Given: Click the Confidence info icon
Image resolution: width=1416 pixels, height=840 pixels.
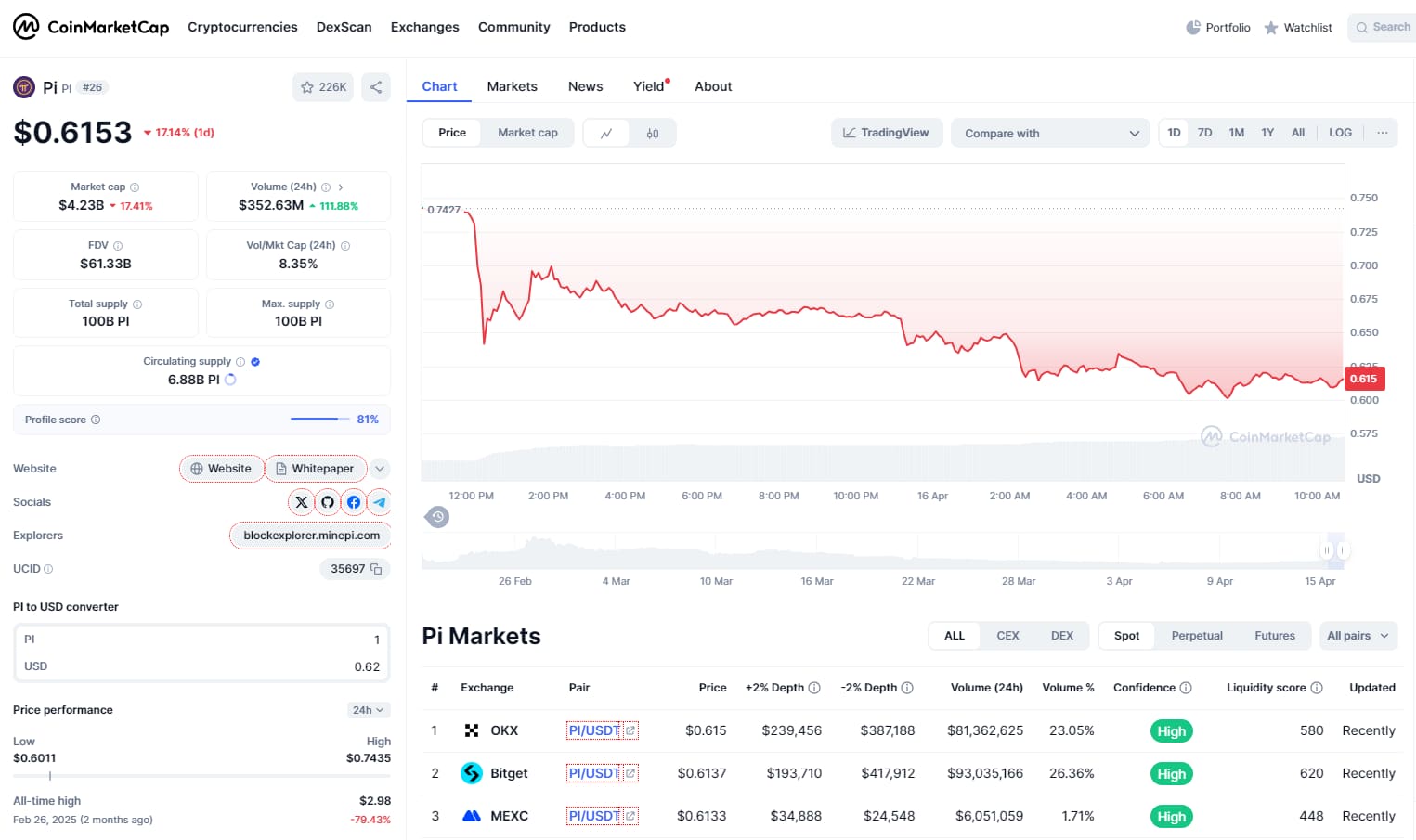Looking at the screenshot, I should [x=1186, y=688].
